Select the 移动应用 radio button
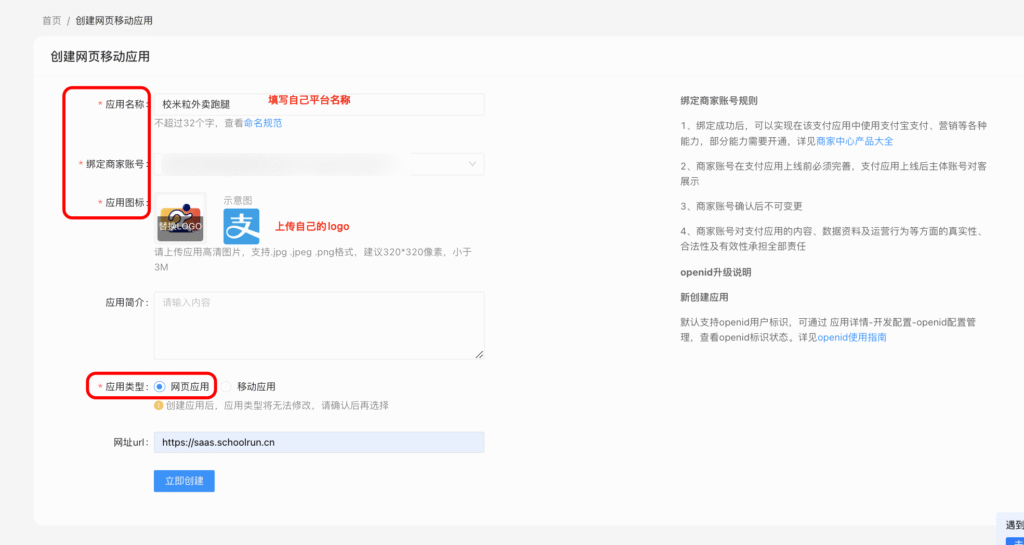 tap(226, 386)
